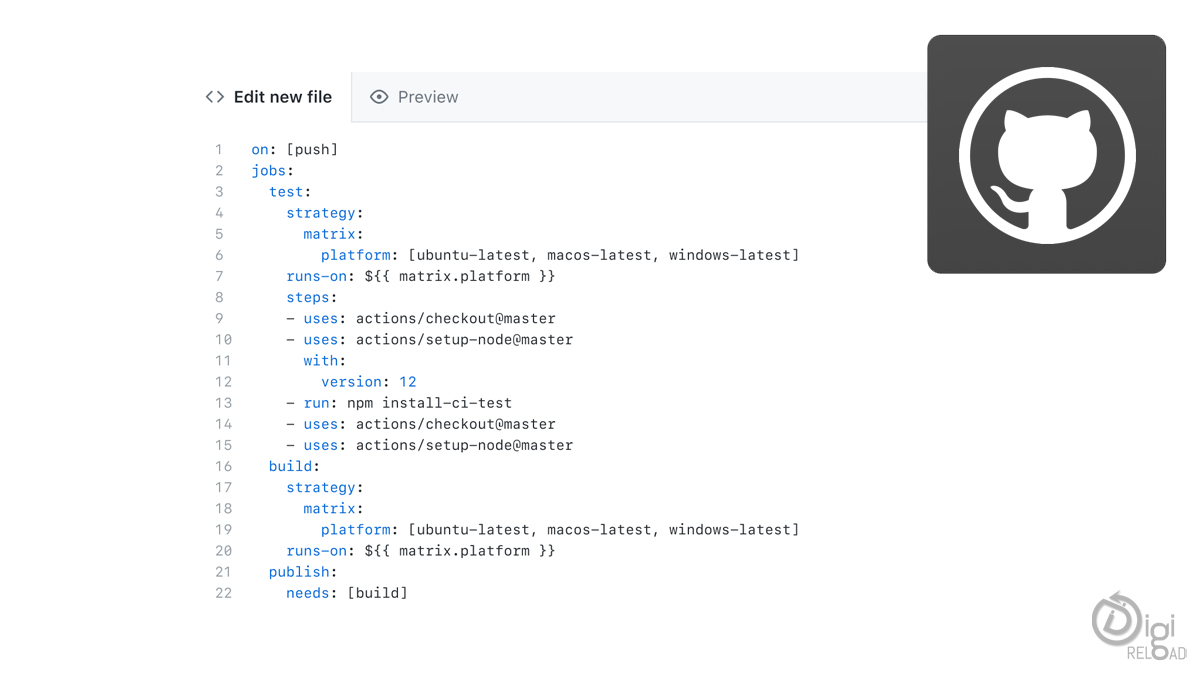This screenshot has width=1200, height=674.
Task: Click the 'publish' job key
Action: 298,572
